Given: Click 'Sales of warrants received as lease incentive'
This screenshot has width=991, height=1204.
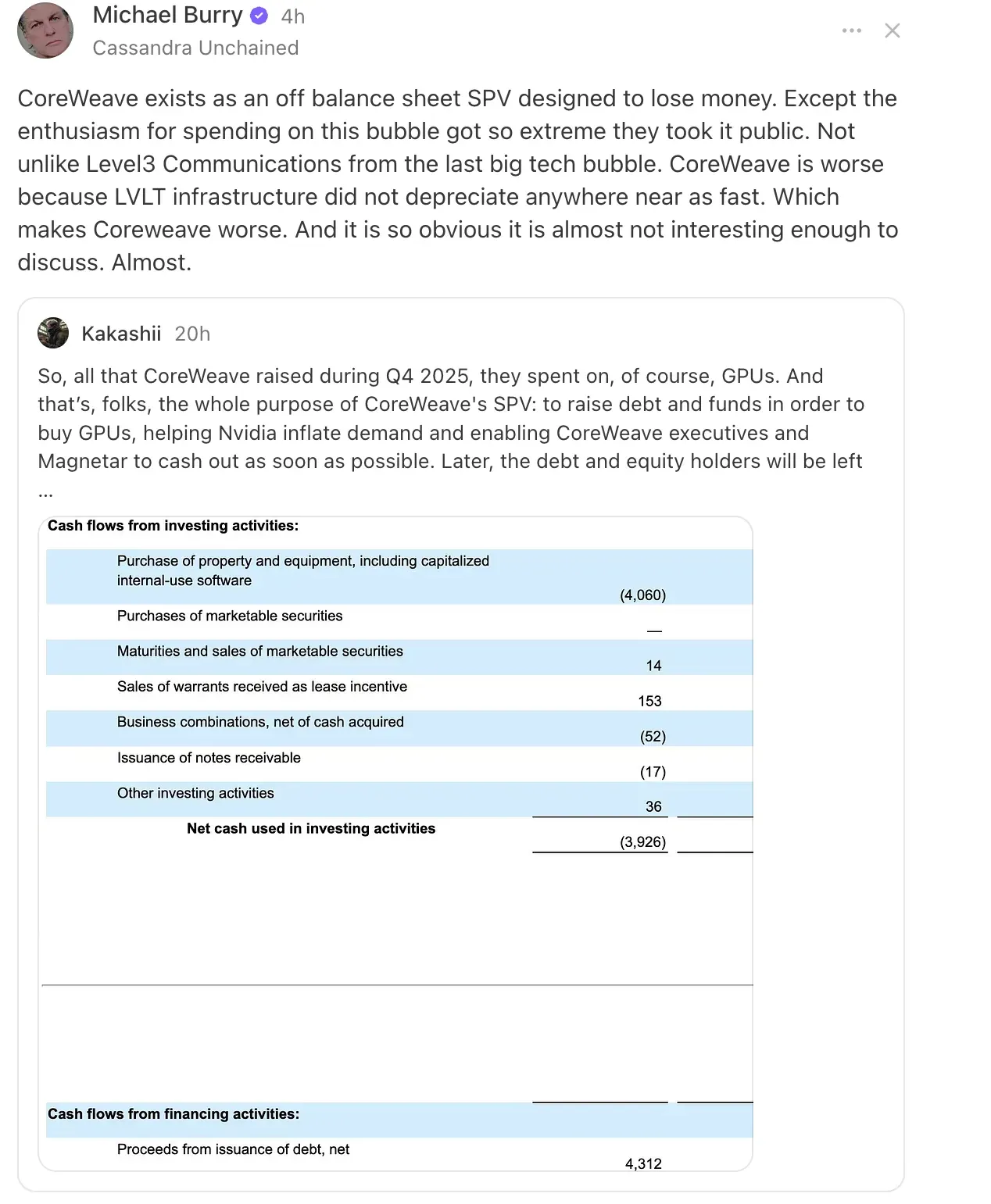Looking at the screenshot, I should click(262, 687).
